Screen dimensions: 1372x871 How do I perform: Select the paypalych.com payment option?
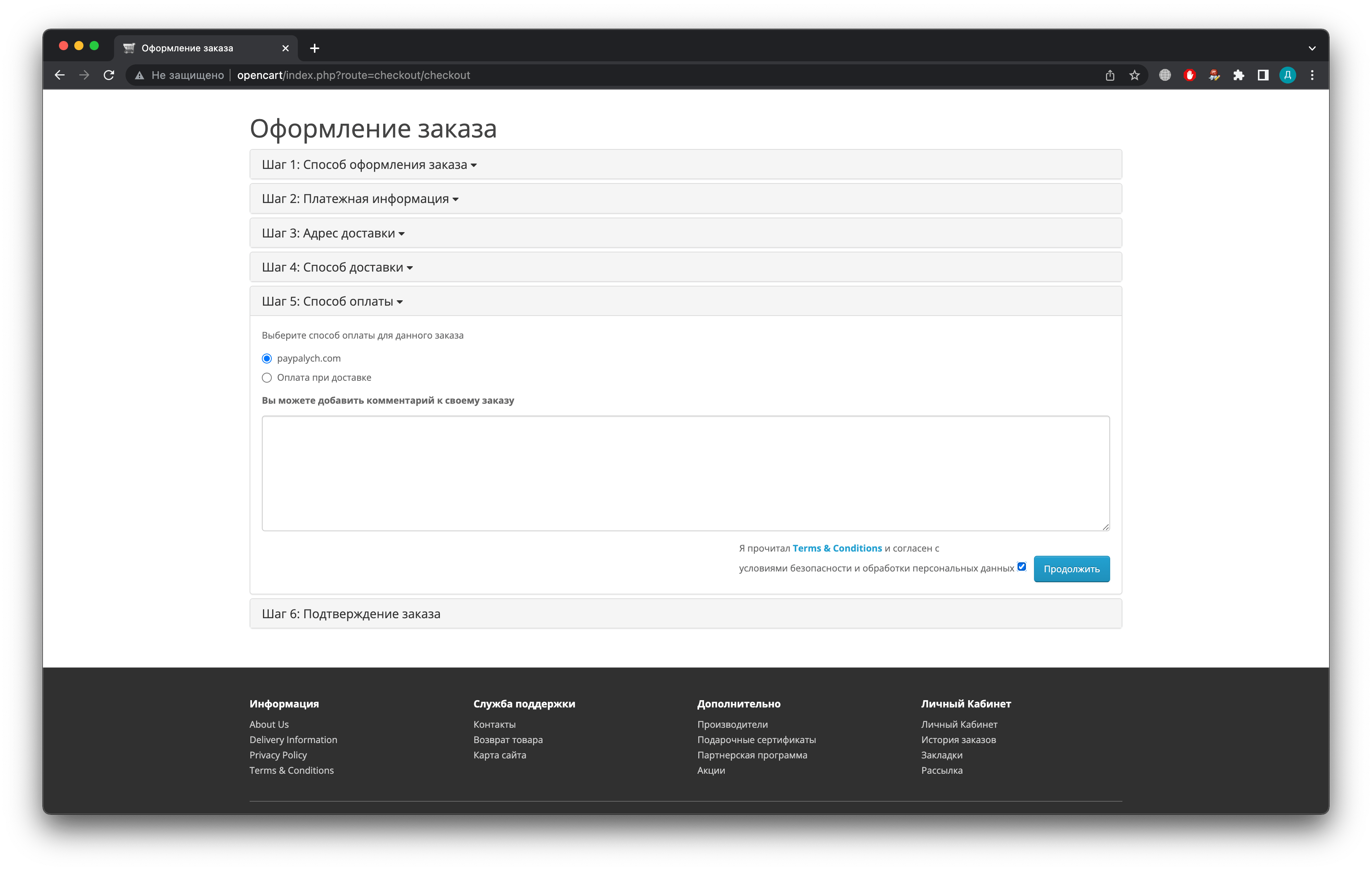(267, 359)
